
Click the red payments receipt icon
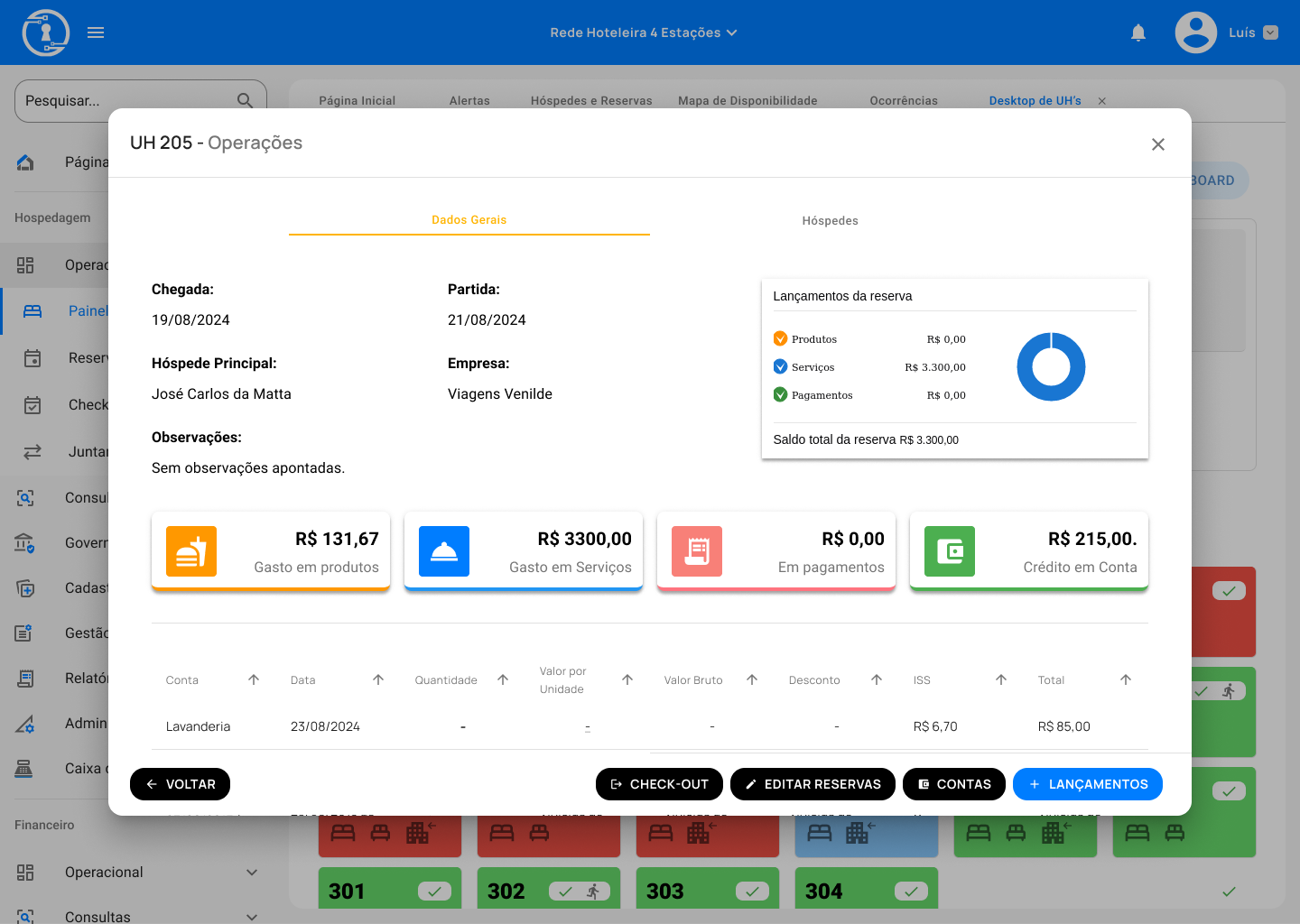tap(697, 551)
